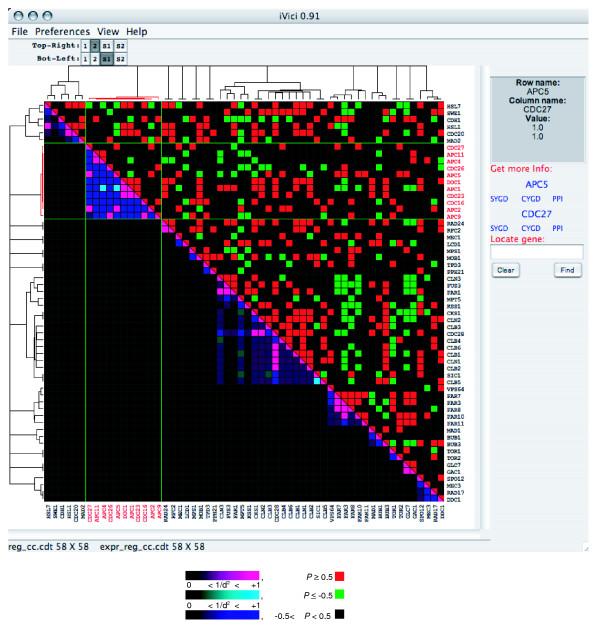Screen dimensions: 600x629
Task: Click the GLC7 row label
Action: coord(454,465)
